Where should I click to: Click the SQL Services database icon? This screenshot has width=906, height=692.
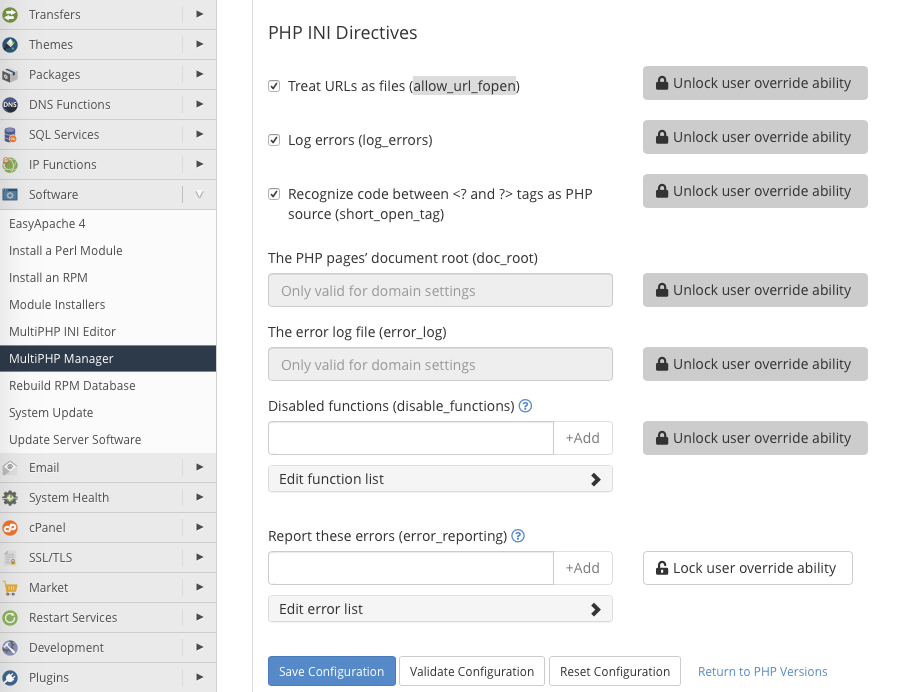coord(10,135)
